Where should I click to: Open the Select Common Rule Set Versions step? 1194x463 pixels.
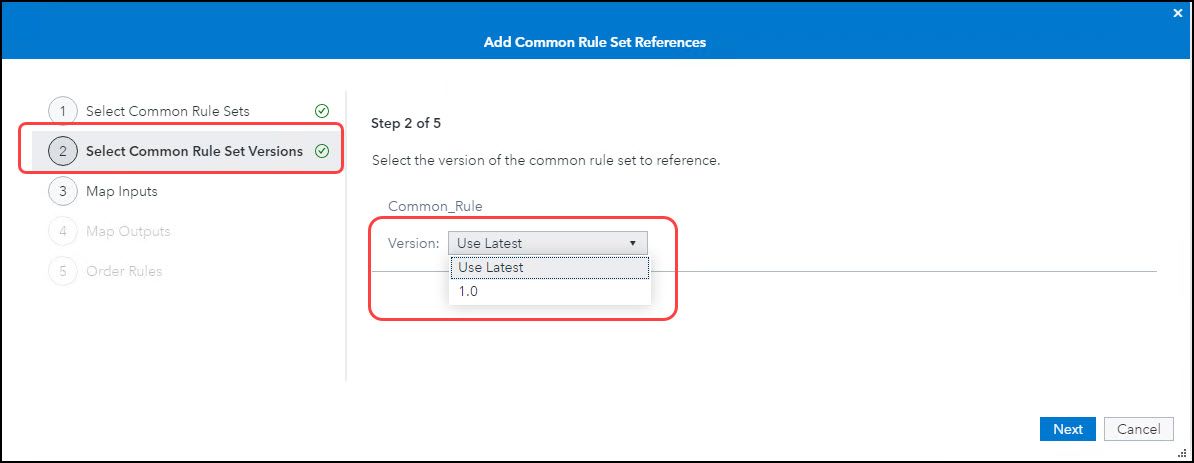194,151
